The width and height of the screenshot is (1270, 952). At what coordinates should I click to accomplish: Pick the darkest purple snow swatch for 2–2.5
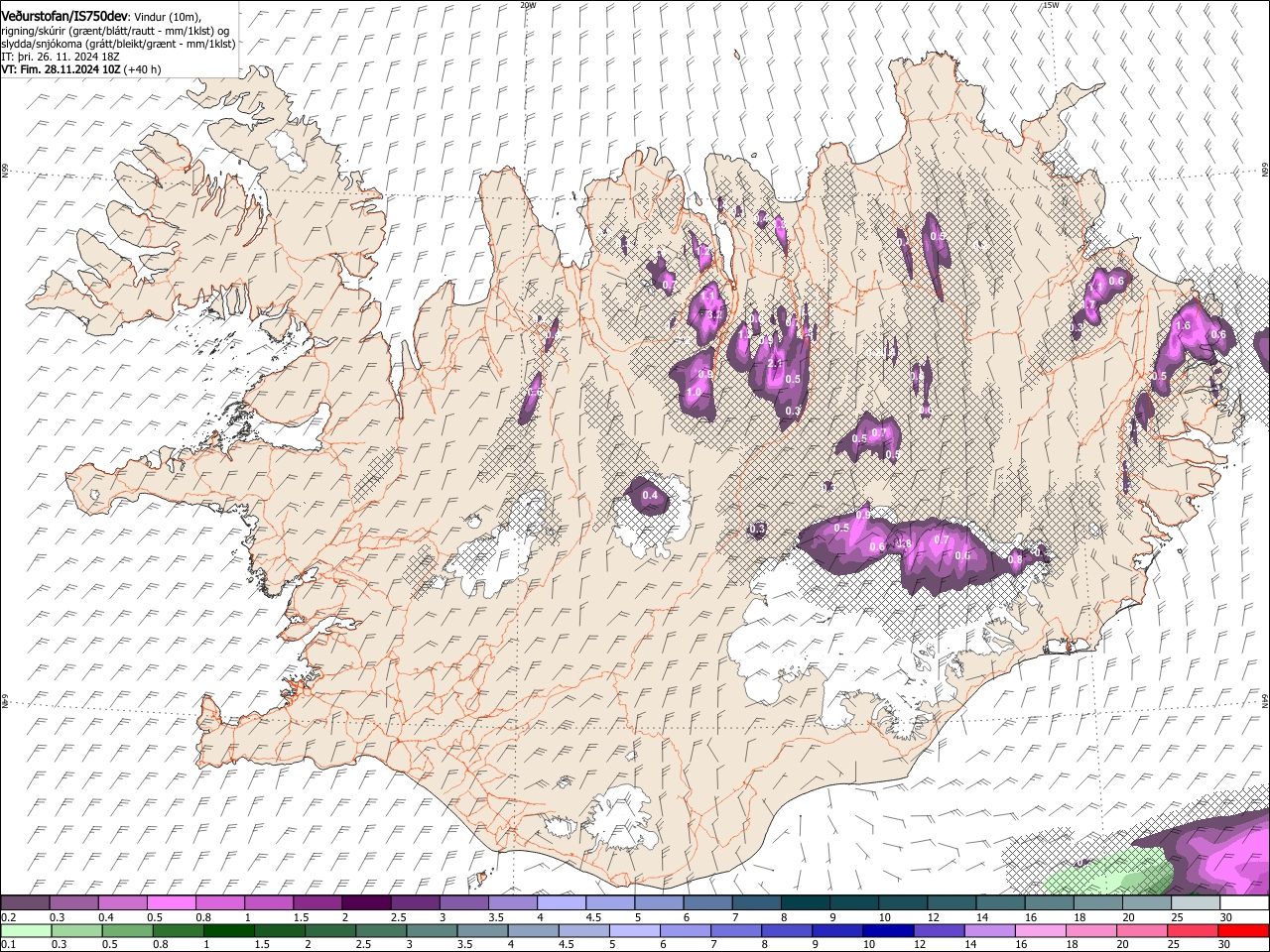366,902
